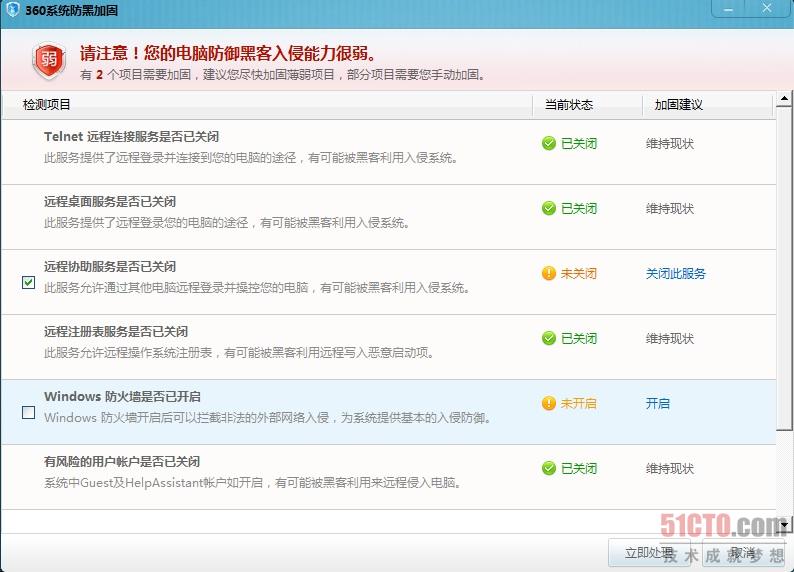Image resolution: width=794 pixels, height=572 pixels.
Task: Click green check icon in 远程桌面服务 row
Action: tap(549, 208)
